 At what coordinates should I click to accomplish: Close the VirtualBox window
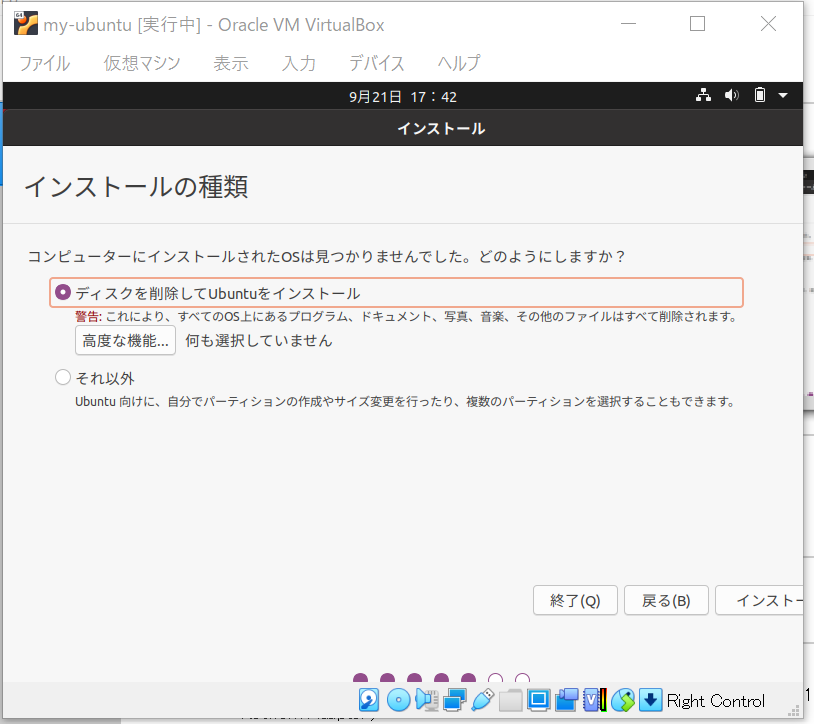768,24
